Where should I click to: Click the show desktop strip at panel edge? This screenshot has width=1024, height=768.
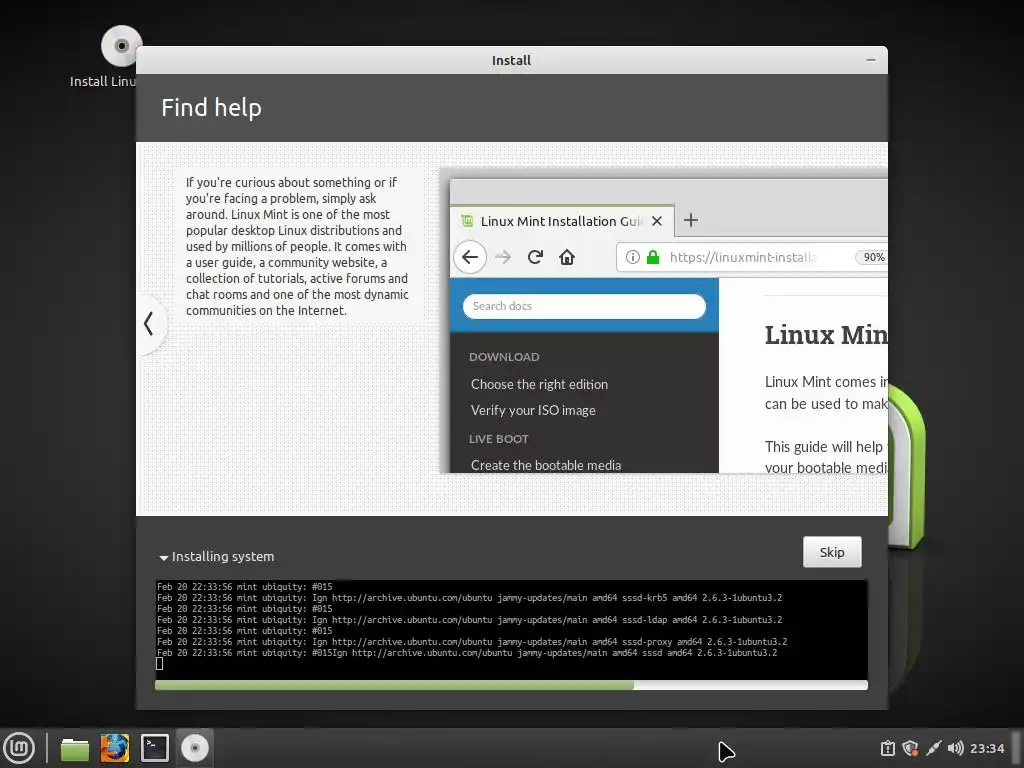tap(1017, 748)
